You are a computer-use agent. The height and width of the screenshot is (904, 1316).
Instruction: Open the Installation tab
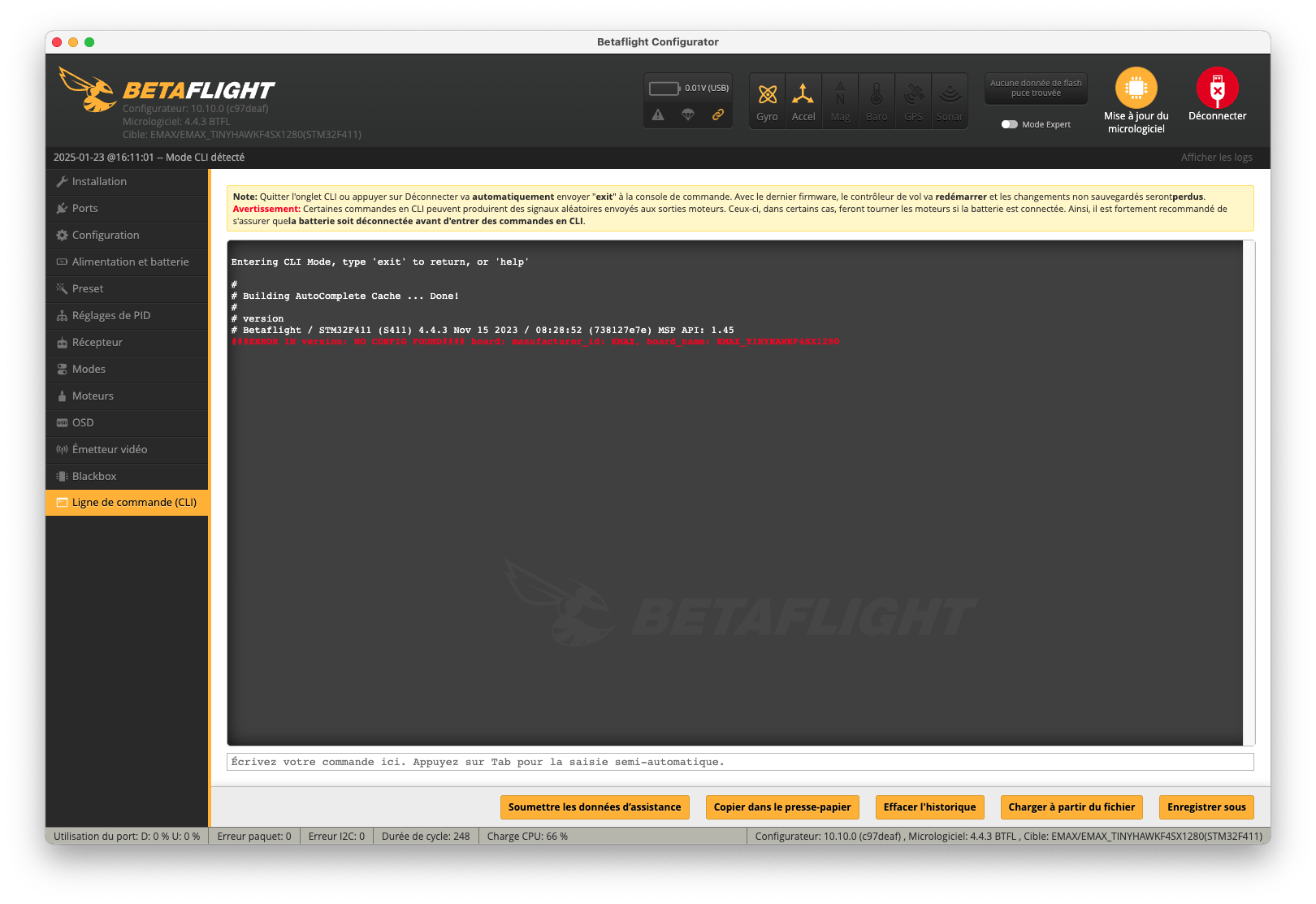pos(127,182)
